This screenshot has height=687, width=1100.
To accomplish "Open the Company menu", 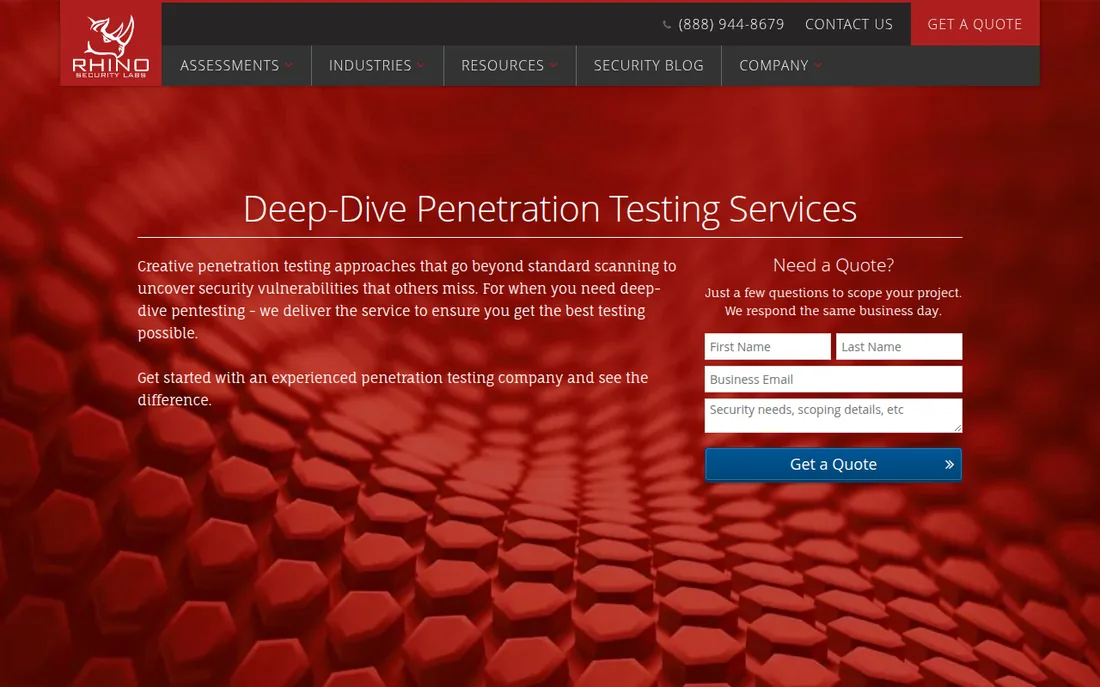I will [x=774, y=65].
